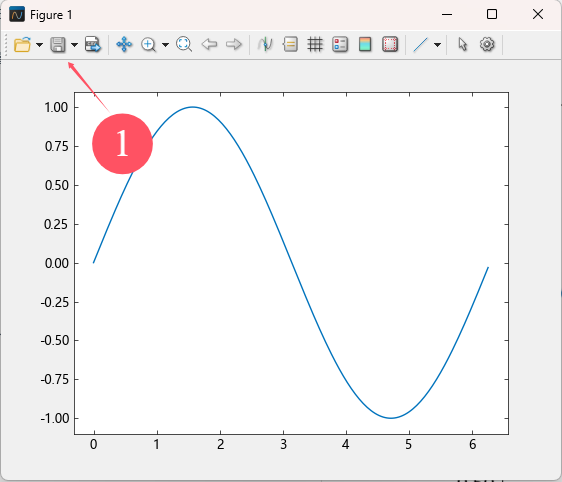Viewport: 562px width, 482px height.
Task: Choose the arrow pointer selection tool
Action: pos(462,44)
